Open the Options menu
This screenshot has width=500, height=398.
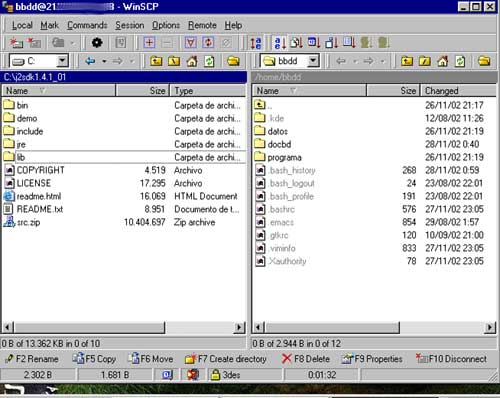point(166,25)
